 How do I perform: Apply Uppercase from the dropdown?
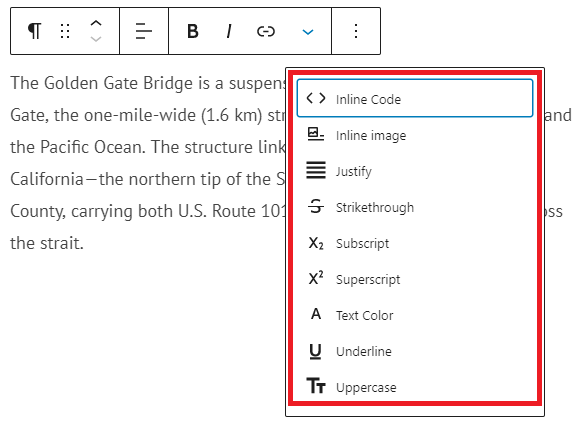[415, 387]
